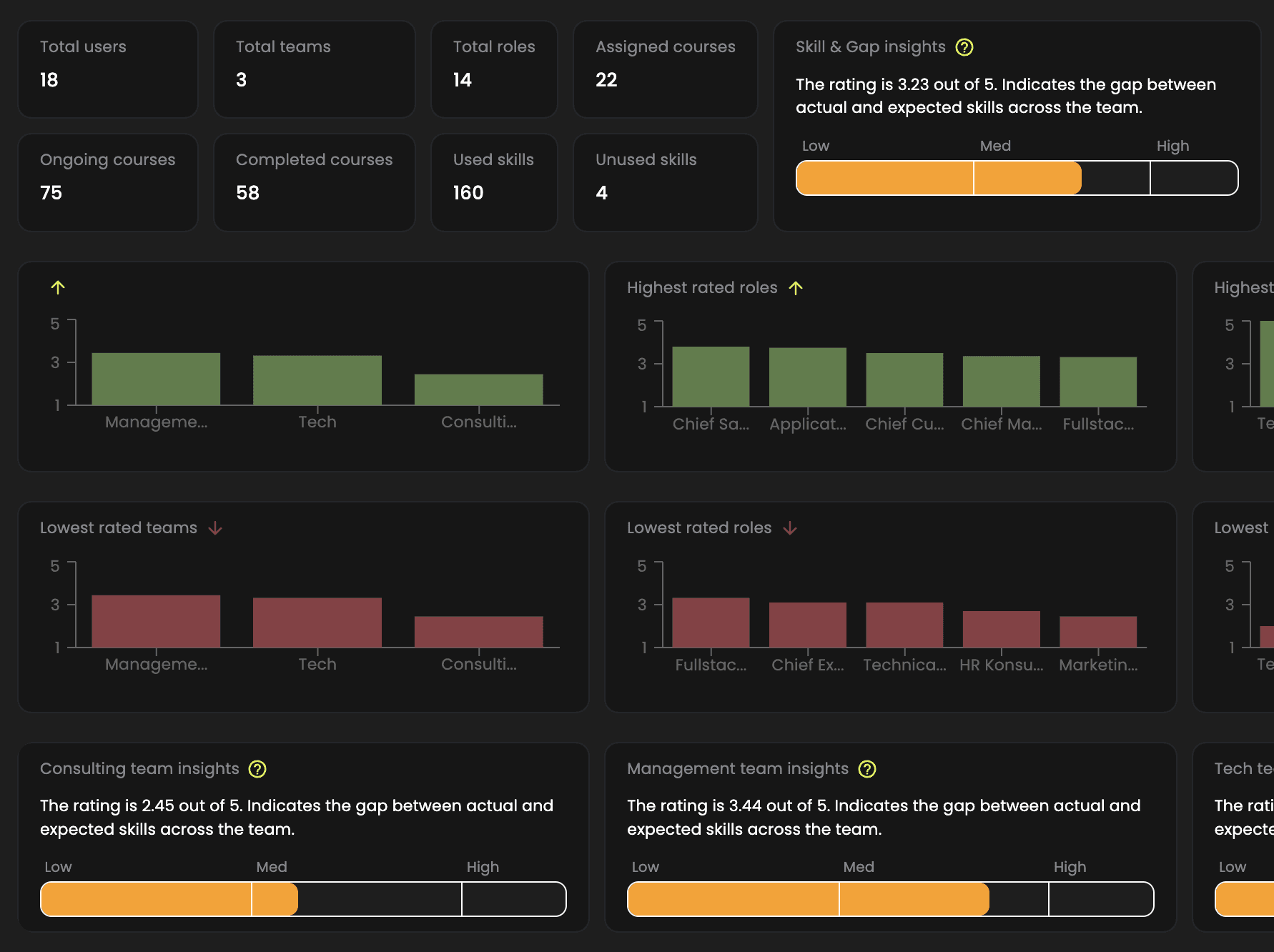Screen dimensions: 1274x952
Task: Select the Technica... bar in Lowest rated roles
Action: [904, 625]
